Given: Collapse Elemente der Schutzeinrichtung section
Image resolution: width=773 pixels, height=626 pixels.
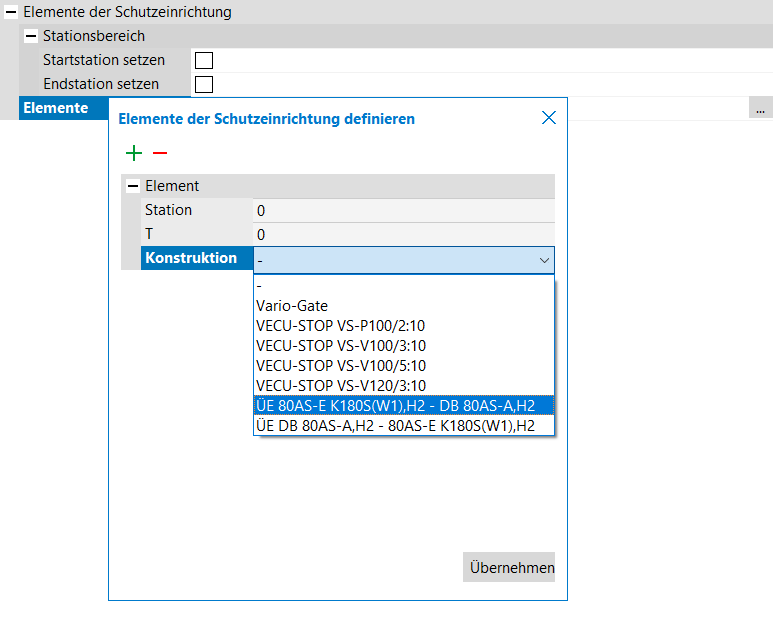Looking at the screenshot, I should coord(11,13).
